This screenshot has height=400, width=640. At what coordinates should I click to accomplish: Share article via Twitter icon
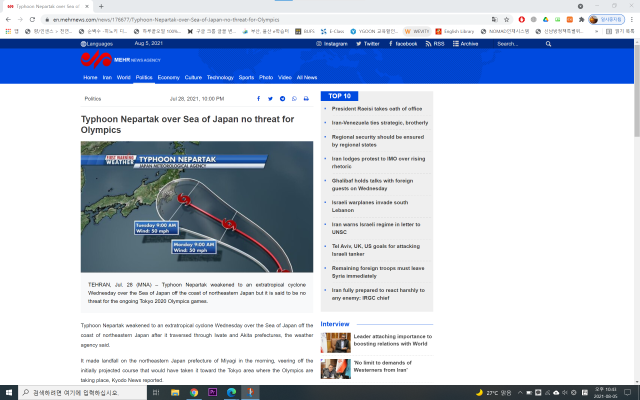[x=270, y=99]
